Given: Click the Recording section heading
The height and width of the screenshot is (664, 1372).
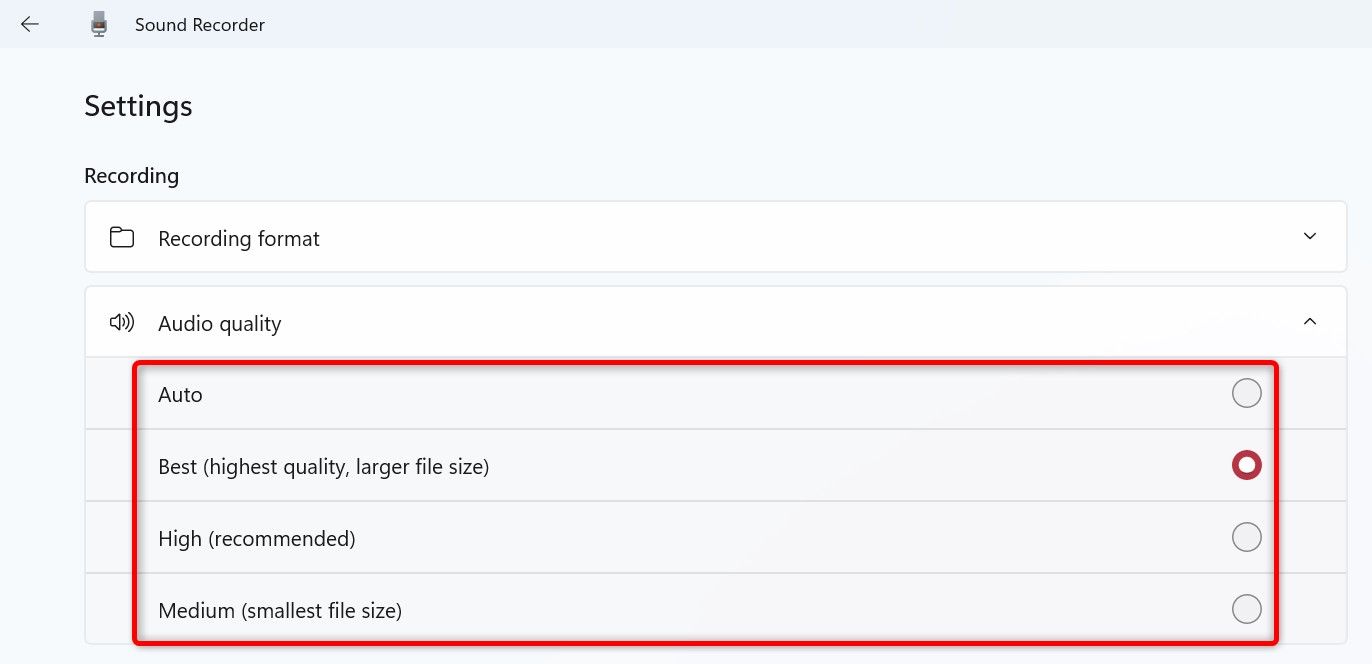Looking at the screenshot, I should (x=131, y=176).
